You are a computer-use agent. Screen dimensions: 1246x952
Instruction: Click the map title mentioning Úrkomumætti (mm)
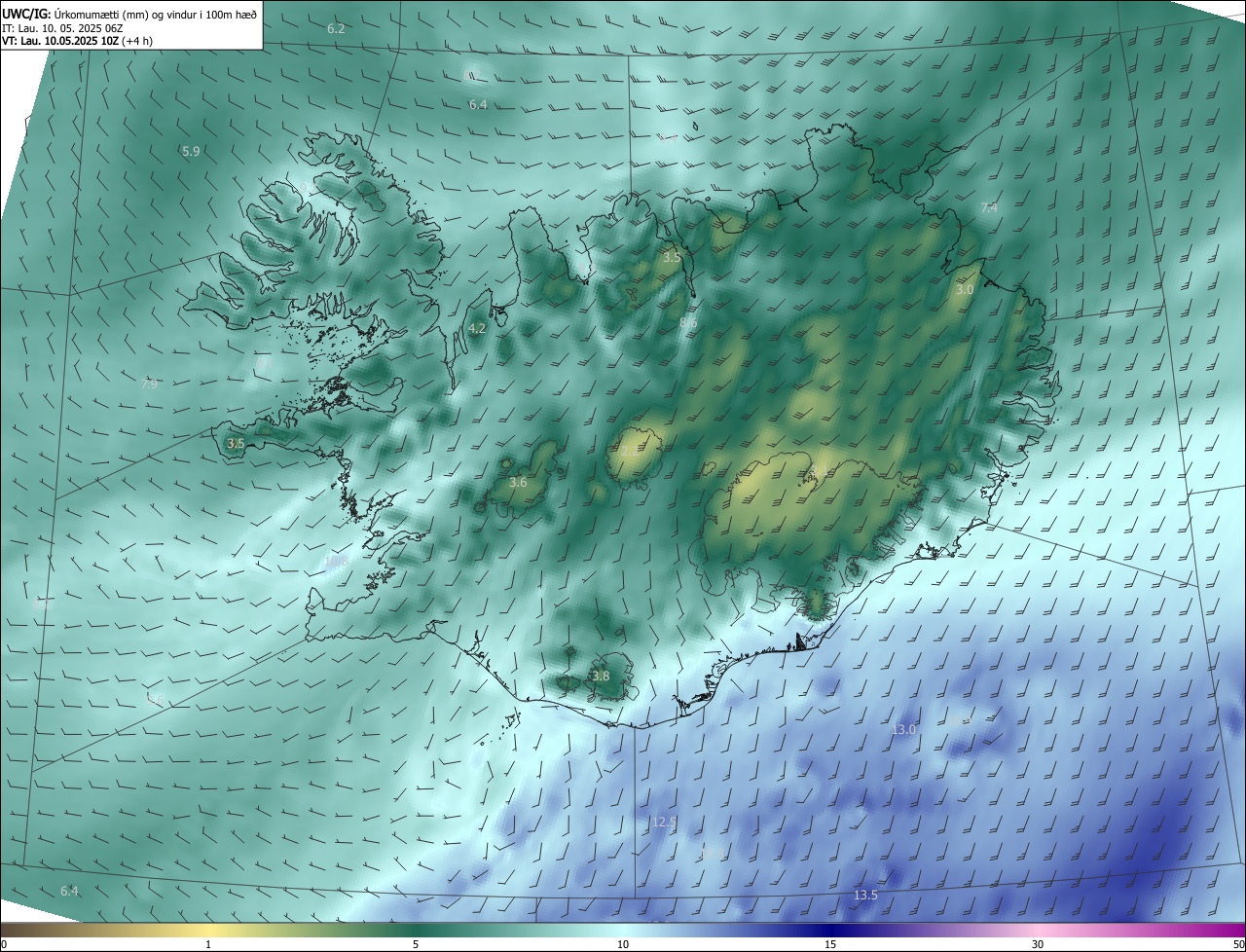coord(130,13)
